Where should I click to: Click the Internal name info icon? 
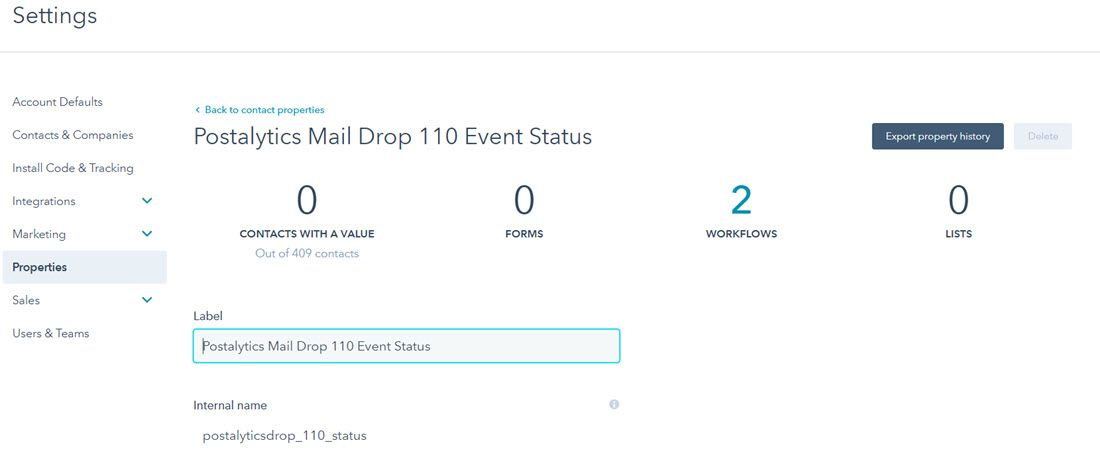pyautogui.click(x=614, y=404)
